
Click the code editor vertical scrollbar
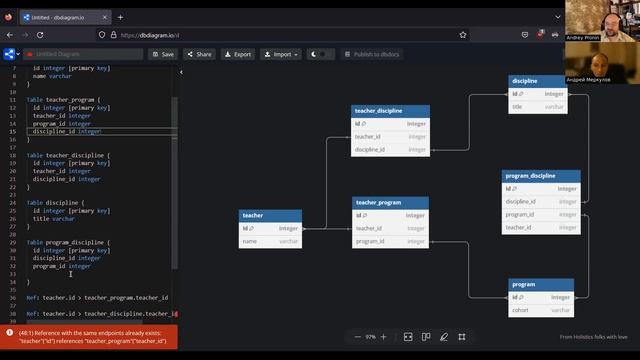(175, 183)
